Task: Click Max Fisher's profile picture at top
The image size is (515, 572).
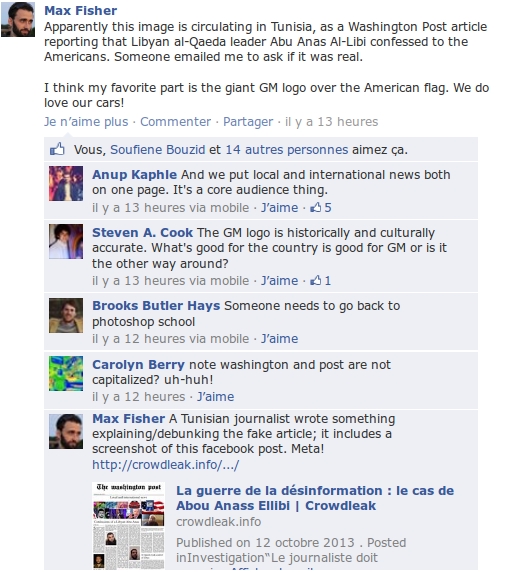Action: pos(18,19)
